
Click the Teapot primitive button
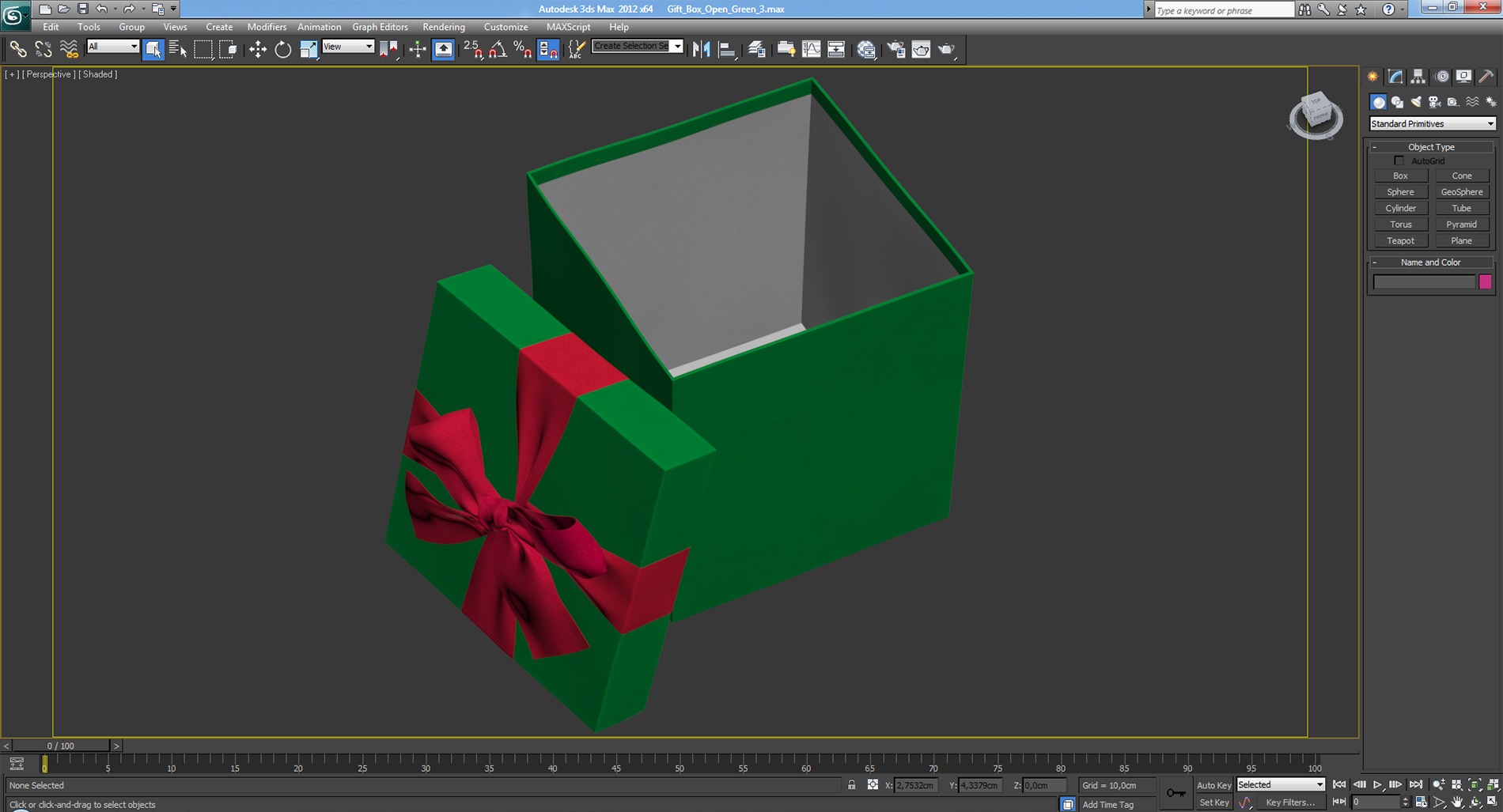1401,240
